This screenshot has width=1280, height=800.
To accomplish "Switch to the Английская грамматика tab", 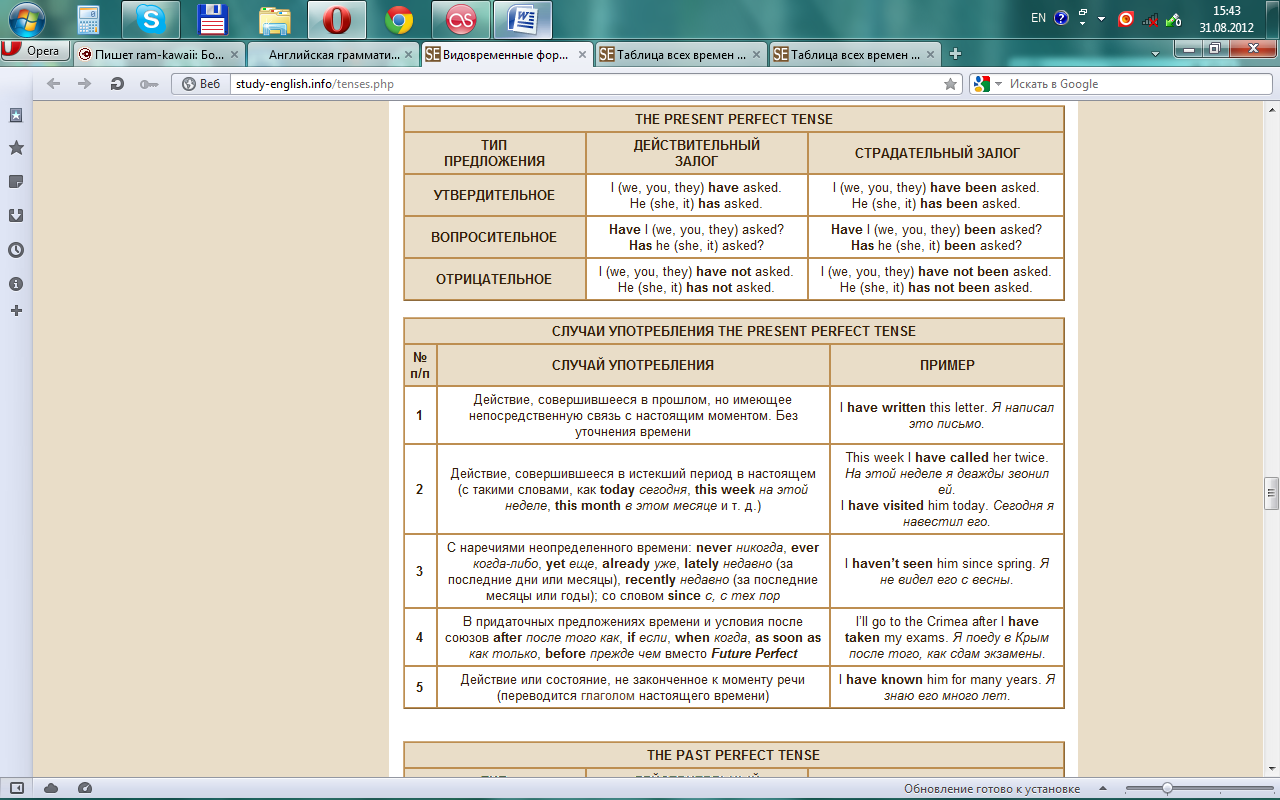I will [332, 55].
